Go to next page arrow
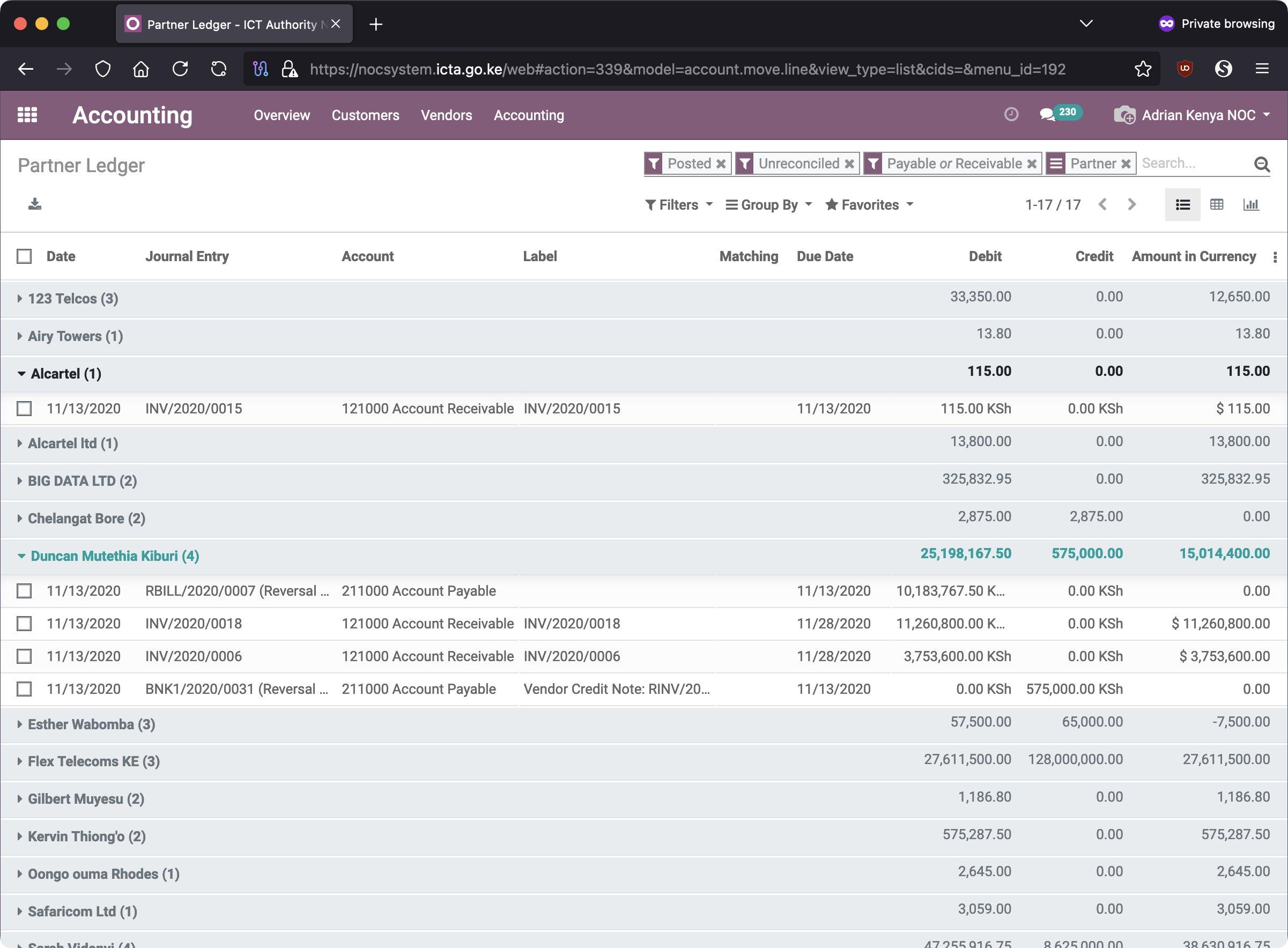The height and width of the screenshot is (948, 1288). click(1131, 204)
